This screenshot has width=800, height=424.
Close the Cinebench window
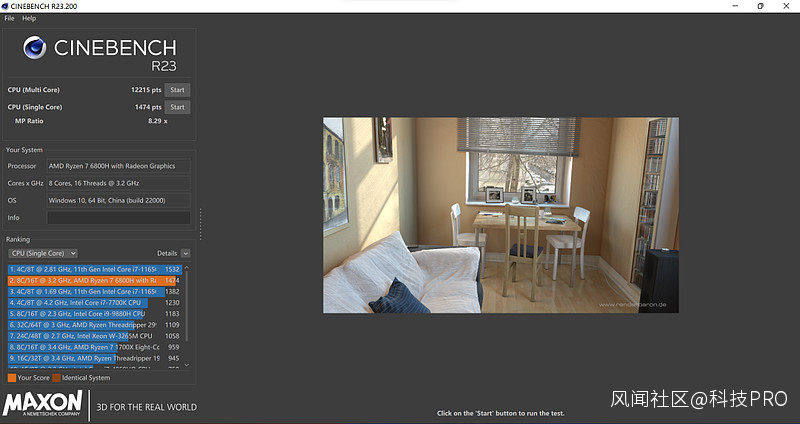[x=786, y=6]
